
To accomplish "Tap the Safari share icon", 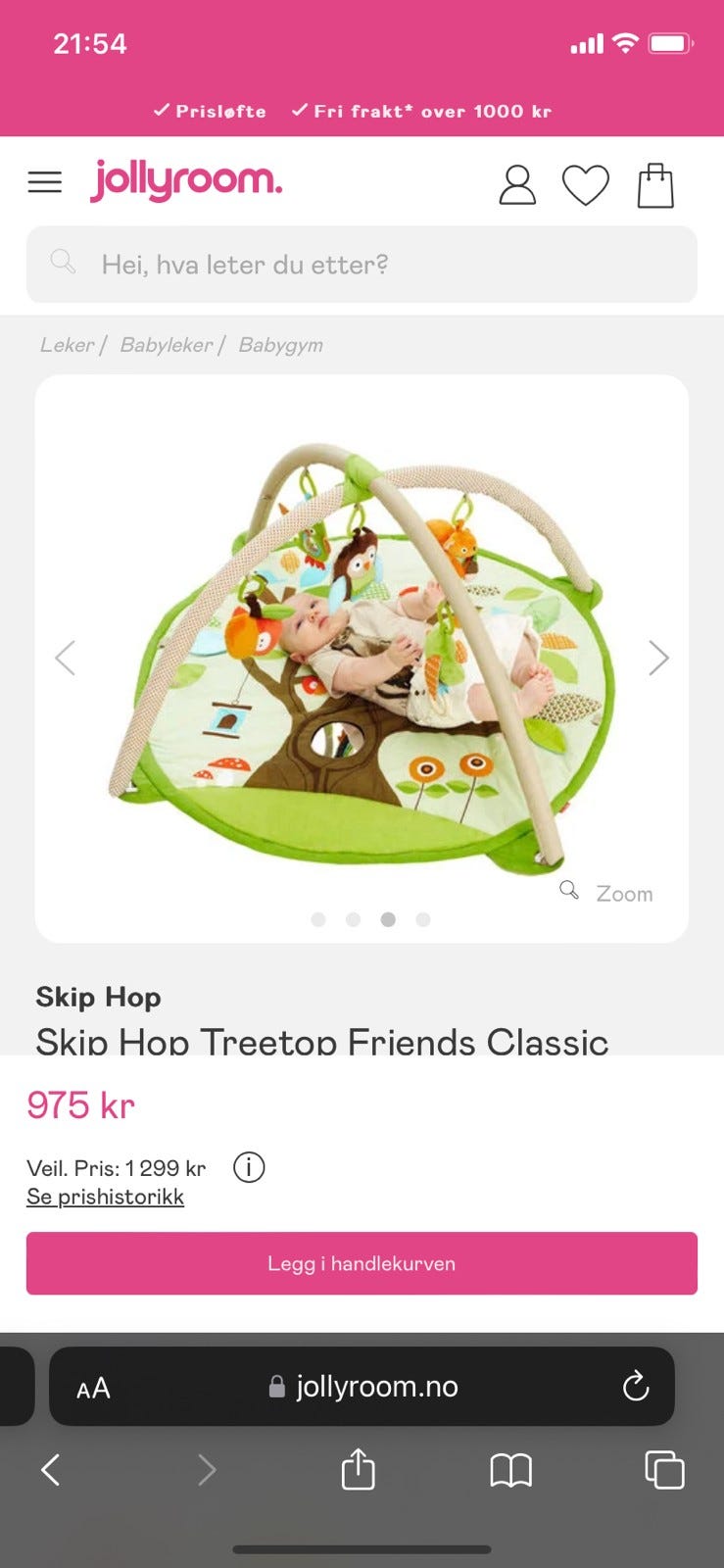I will (x=358, y=1469).
